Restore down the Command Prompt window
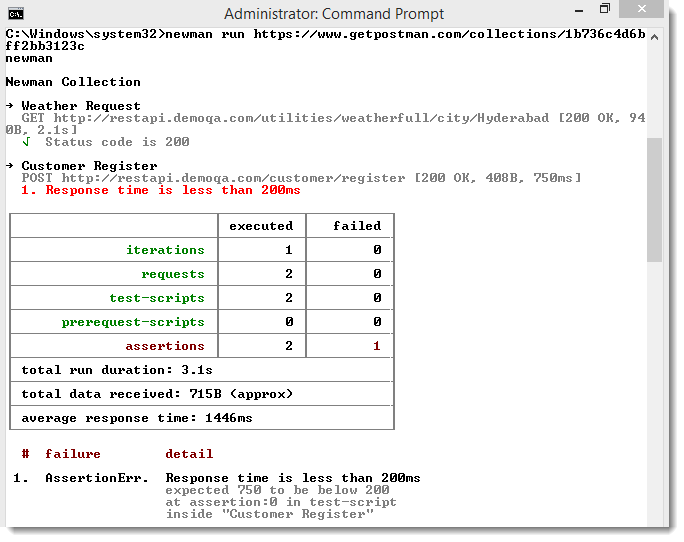 [x=605, y=9]
